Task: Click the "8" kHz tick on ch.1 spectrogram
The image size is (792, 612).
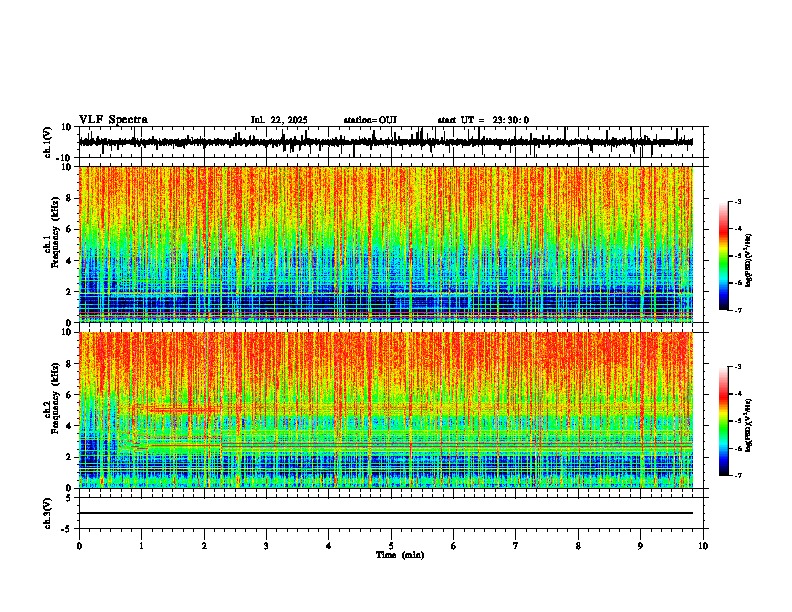Action: [x=71, y=198]
